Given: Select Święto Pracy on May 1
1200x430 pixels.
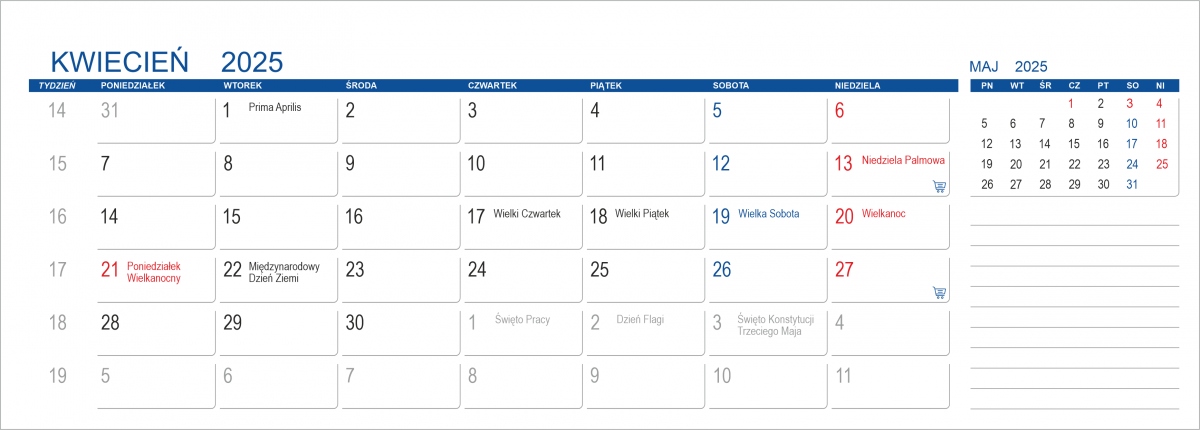Looking at the screenshot, I should [x=522, y=320].
